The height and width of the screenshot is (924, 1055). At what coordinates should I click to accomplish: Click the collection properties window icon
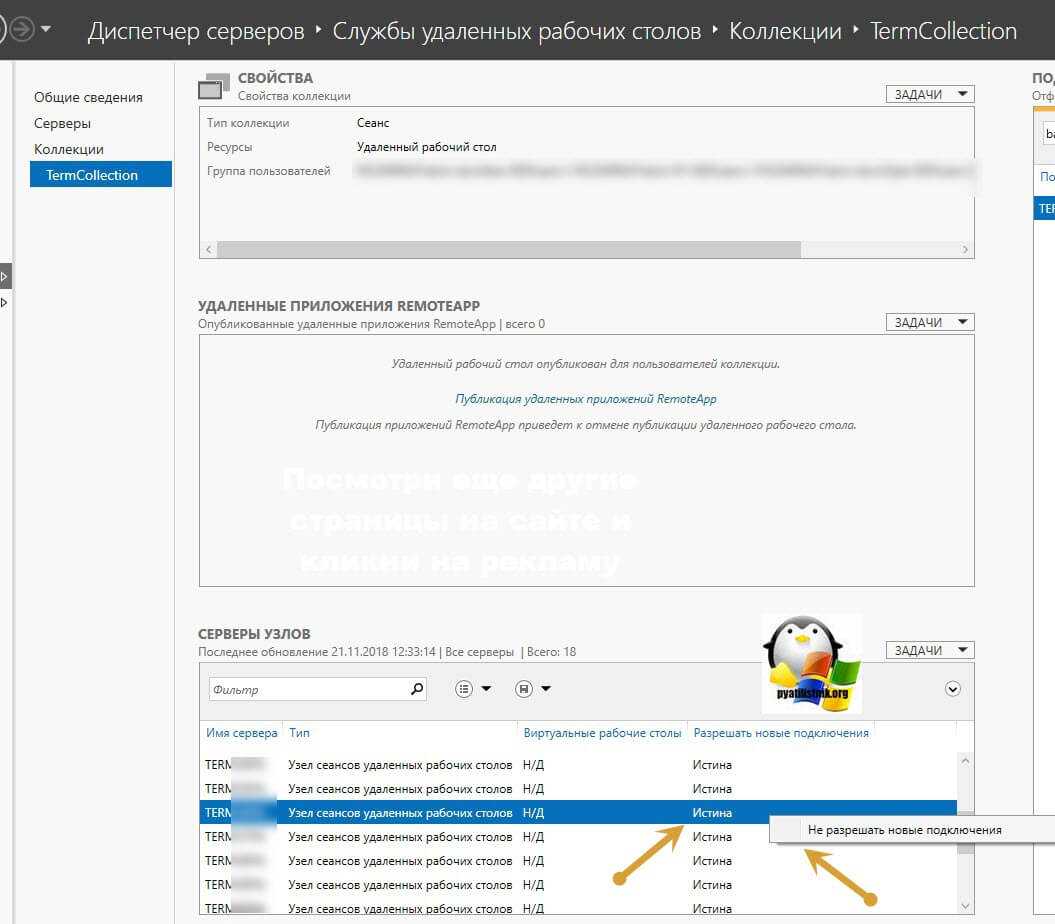pyautogui.click(x=214, y=87)
